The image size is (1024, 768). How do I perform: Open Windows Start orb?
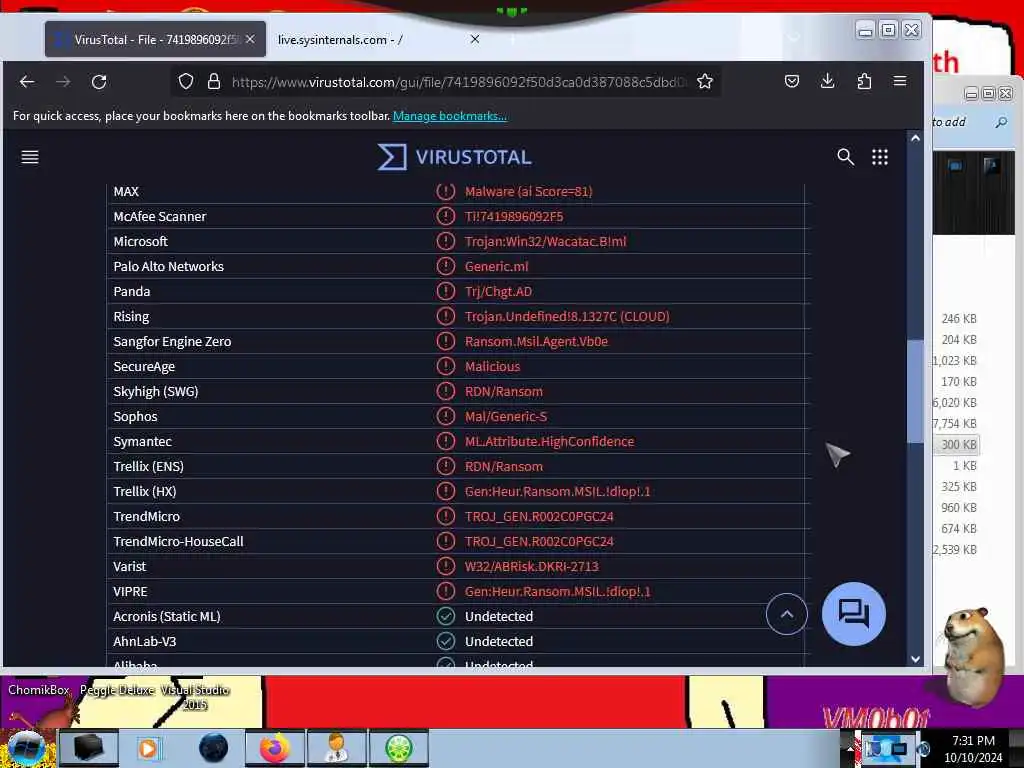pyautogui.click(x=26, y=748)
